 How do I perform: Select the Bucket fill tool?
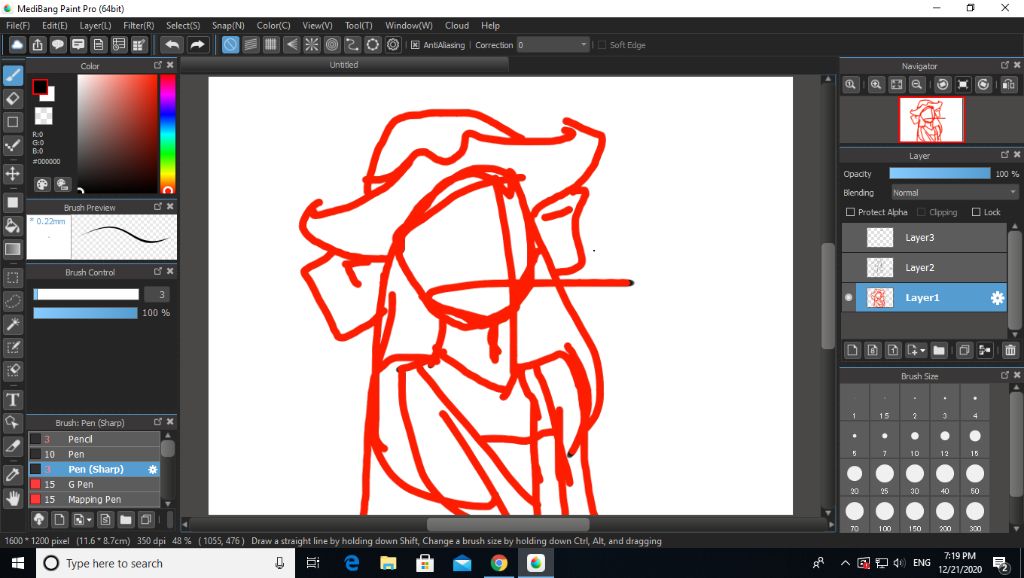pyautogui.click(x=12, y=226)
